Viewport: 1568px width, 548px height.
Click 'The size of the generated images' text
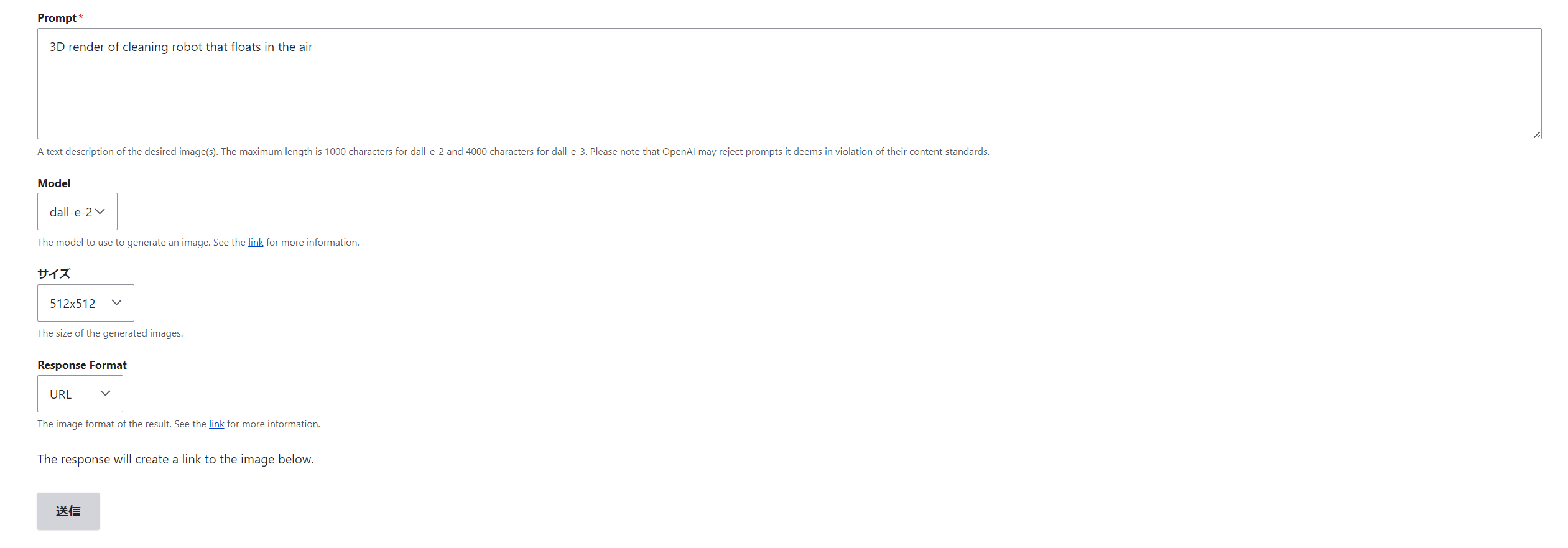point(110,333)
